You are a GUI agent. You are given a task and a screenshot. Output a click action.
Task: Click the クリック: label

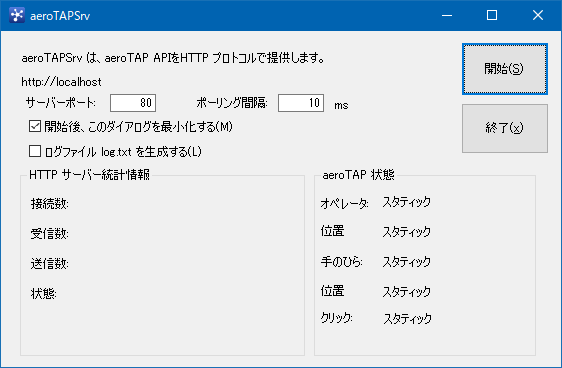[337, 318]
